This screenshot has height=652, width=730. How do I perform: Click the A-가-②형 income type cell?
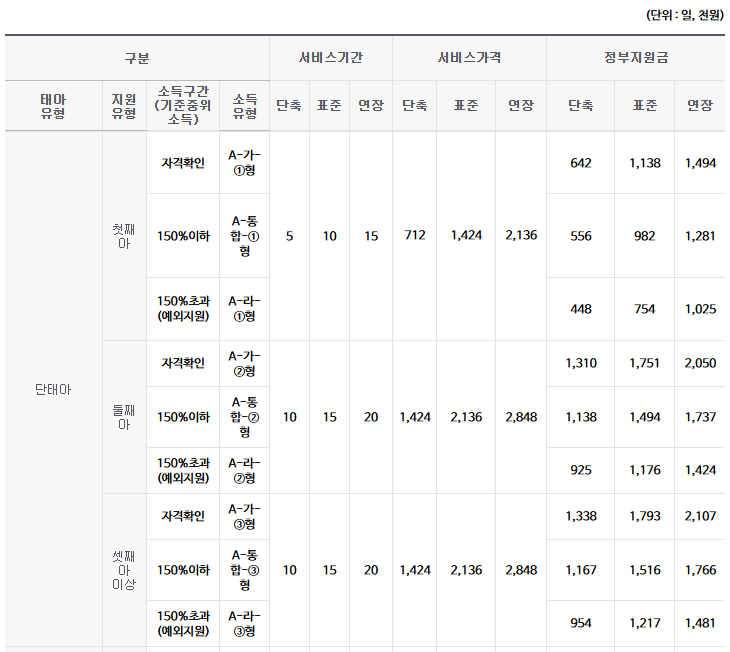[244, 363]
